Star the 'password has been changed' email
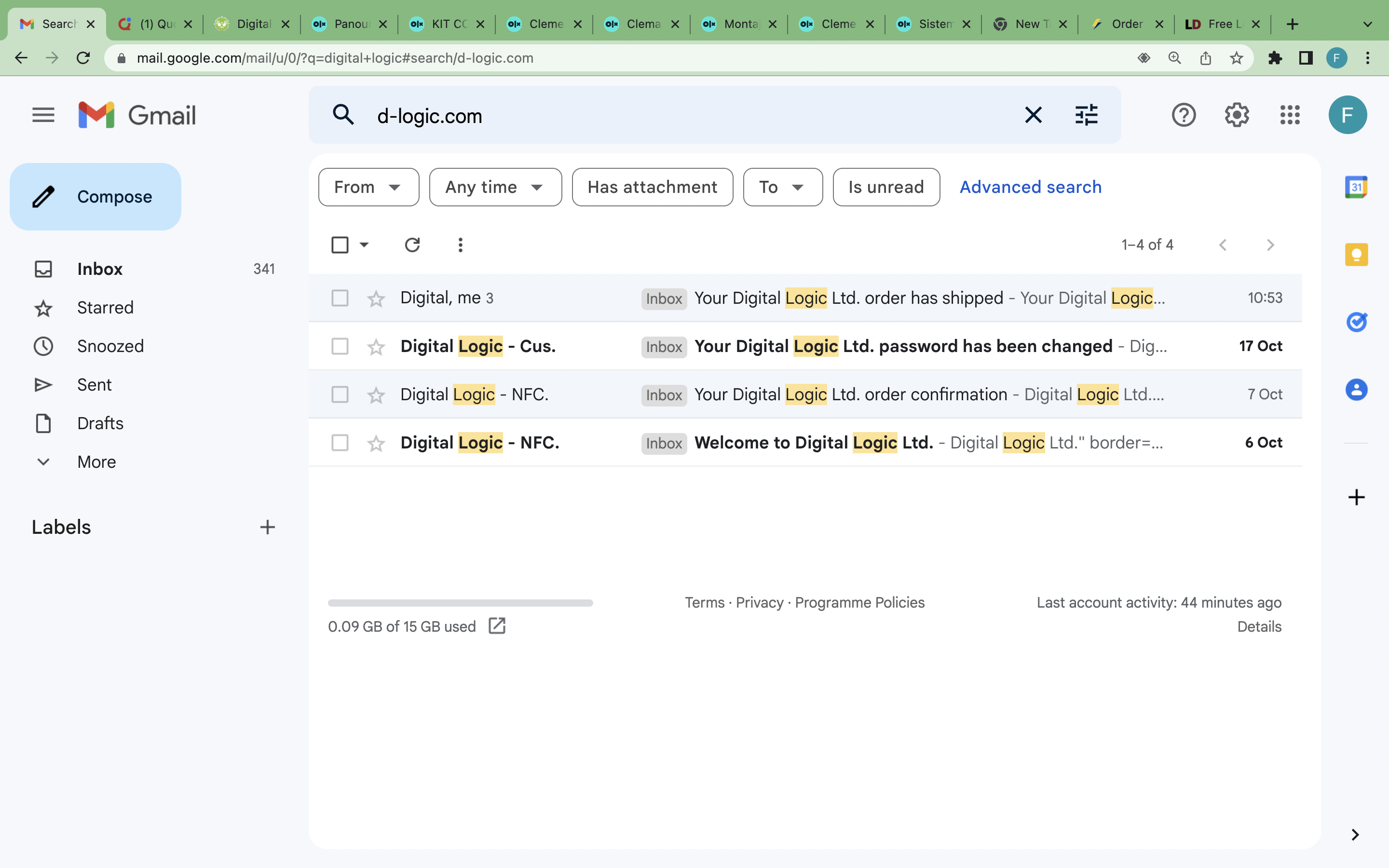1389x868 pixels. [376, 347]
